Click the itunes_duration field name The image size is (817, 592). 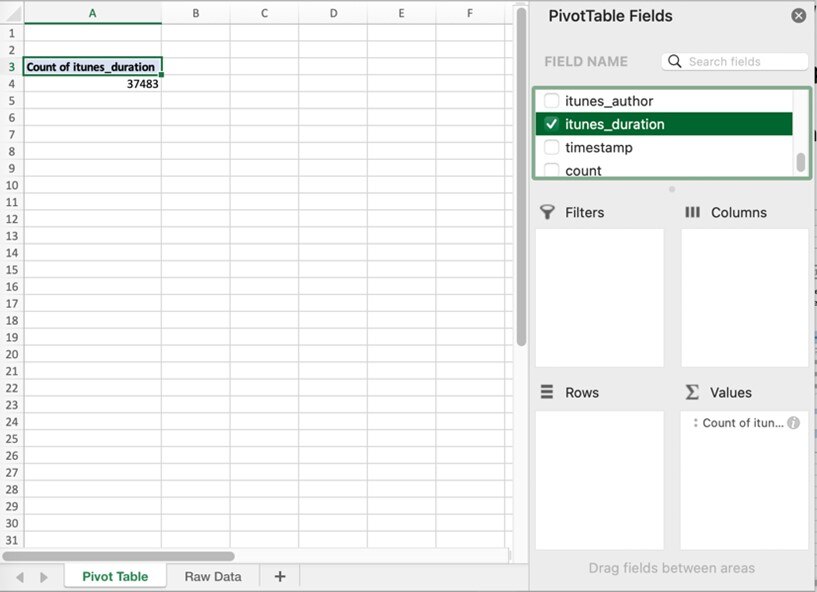coord(615,124)
